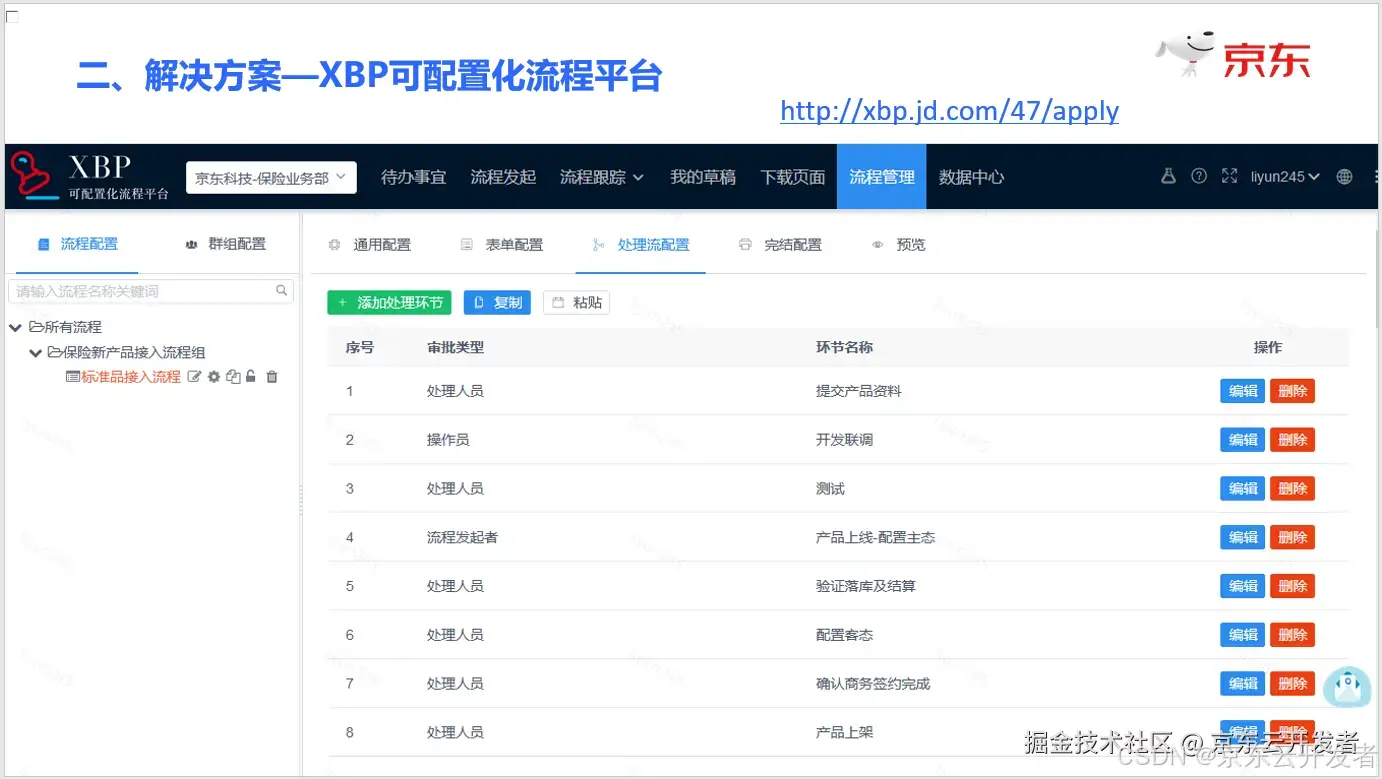The height and width of the screenshot is (779, 1382).
Task: Click the 粘贴 button
Action: point(576,302)
